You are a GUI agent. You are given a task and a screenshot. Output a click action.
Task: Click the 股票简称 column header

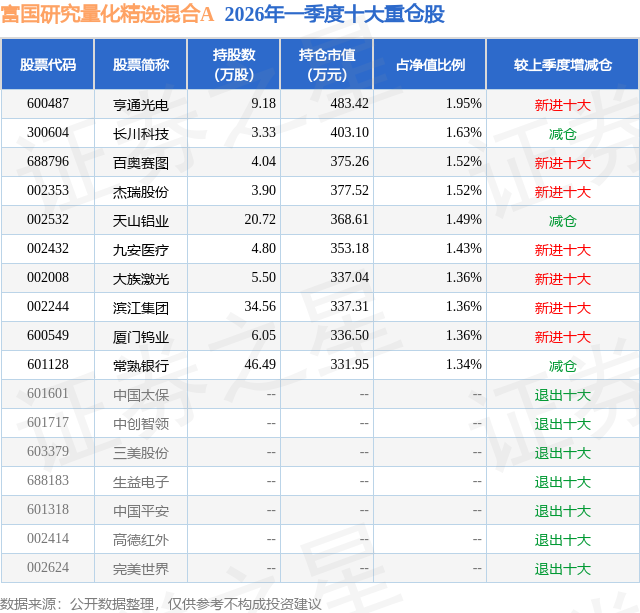click(x=141, y=64)
